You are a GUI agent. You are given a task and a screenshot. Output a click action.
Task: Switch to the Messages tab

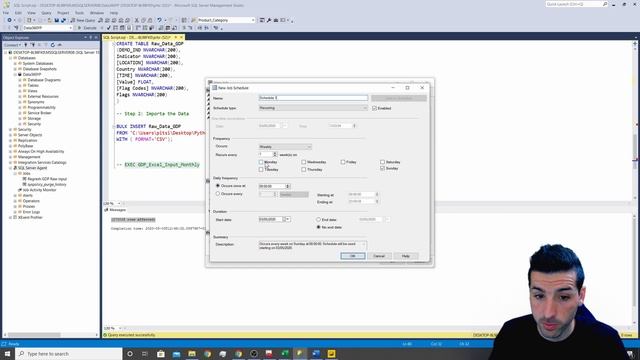[116, 210]
